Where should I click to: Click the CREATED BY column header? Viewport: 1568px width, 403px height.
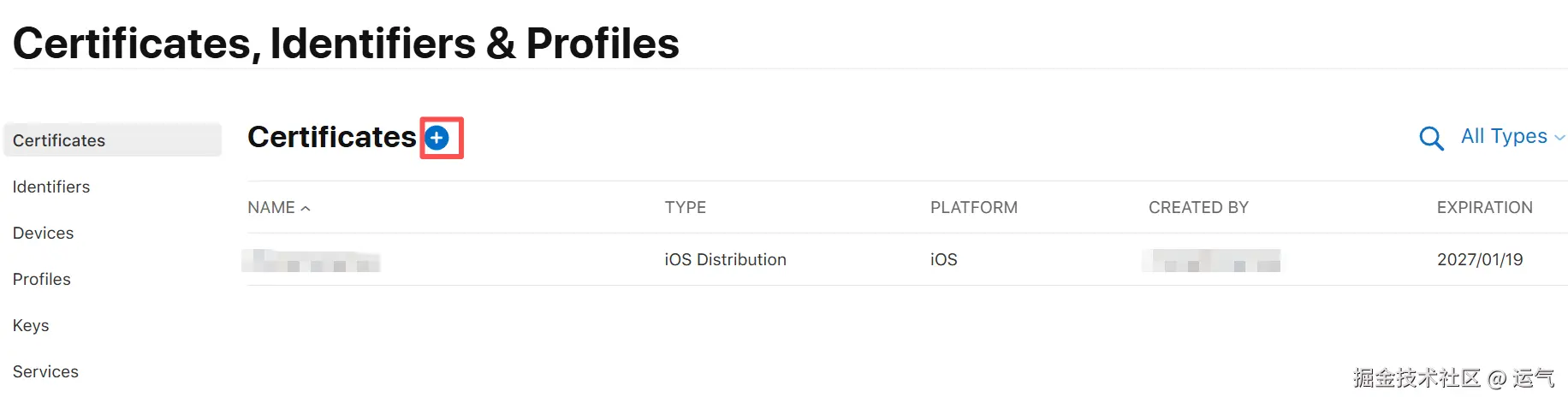[x=1198, y=207]
